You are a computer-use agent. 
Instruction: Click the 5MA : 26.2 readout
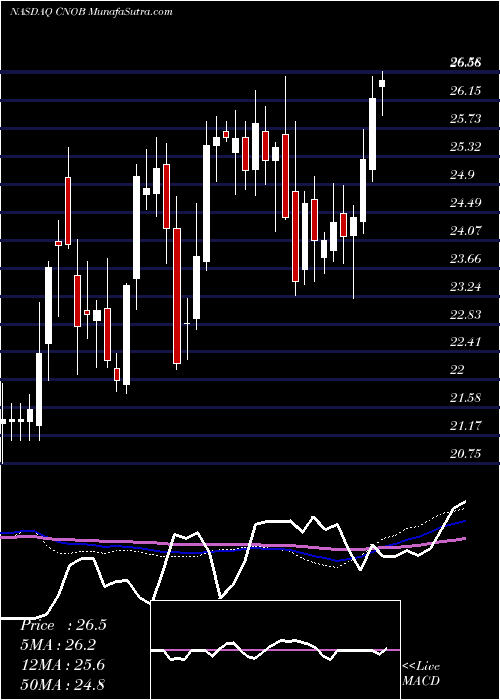coord(58,645)
